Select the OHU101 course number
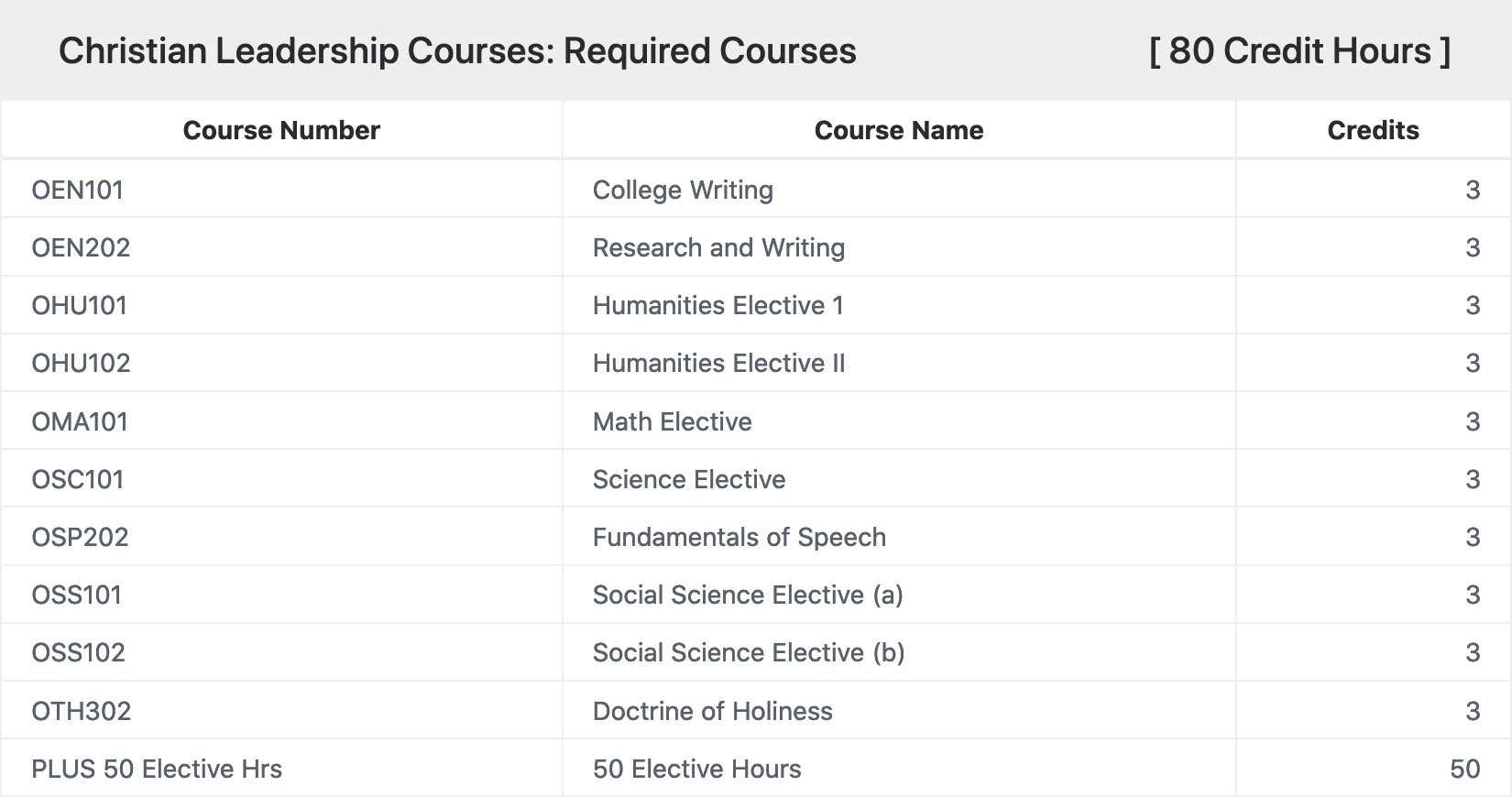Viewport: 1512px width, 797px height. pyautogui.click(x=80, y=305)
